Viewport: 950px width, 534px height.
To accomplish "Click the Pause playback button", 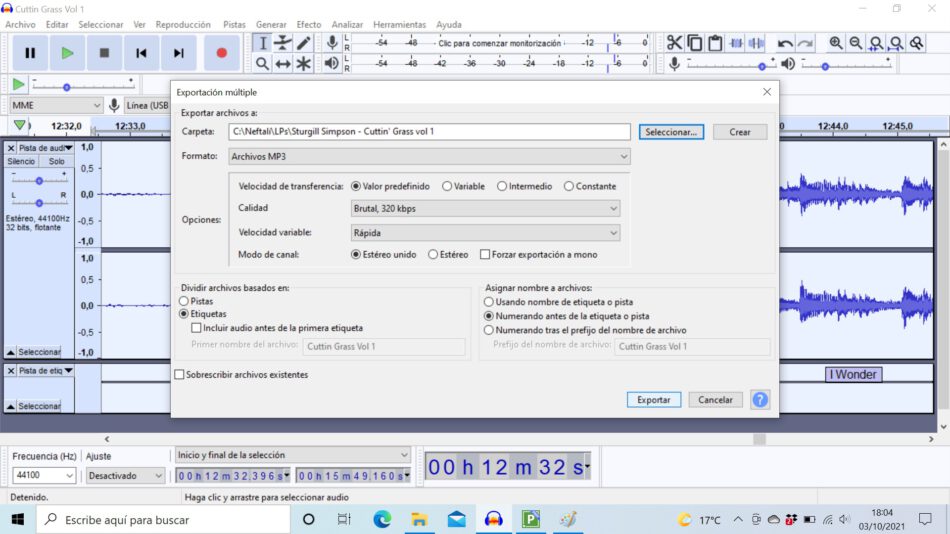I will click(x=30, y=53).
